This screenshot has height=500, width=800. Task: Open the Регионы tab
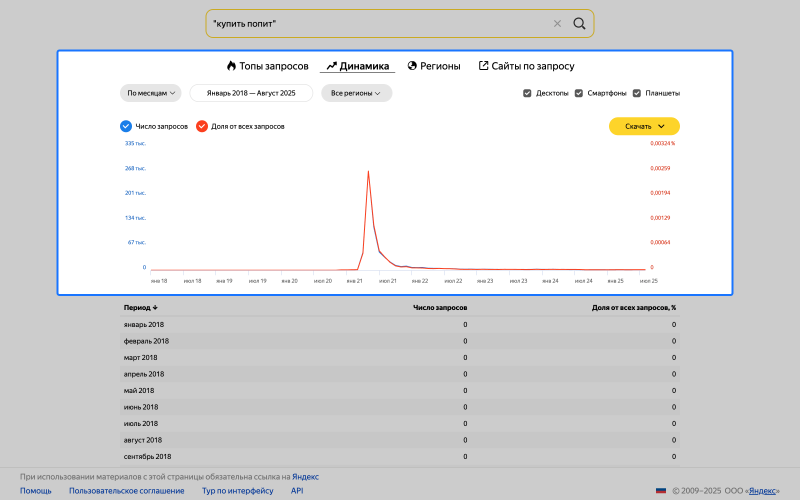[x=440, y=66]
